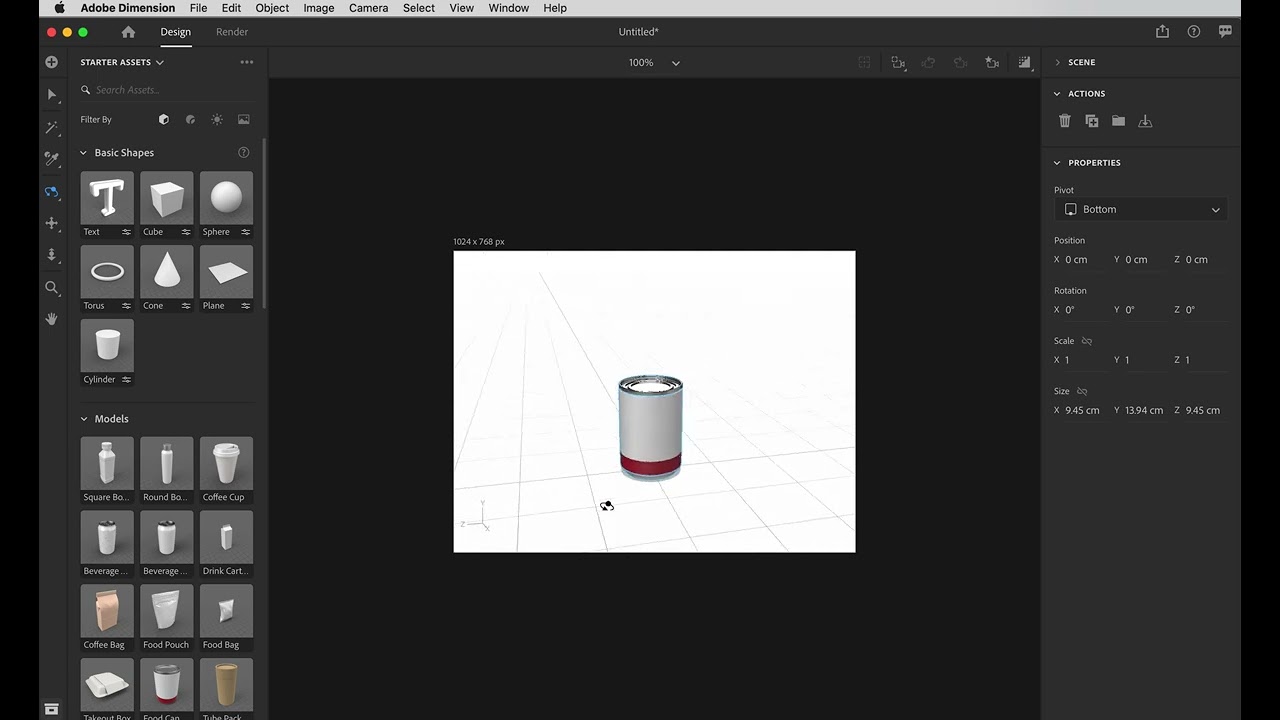Select the Coffee Cup model thumbnail
The width and height of the screenshot is (1280, 720).
[226, 463]
